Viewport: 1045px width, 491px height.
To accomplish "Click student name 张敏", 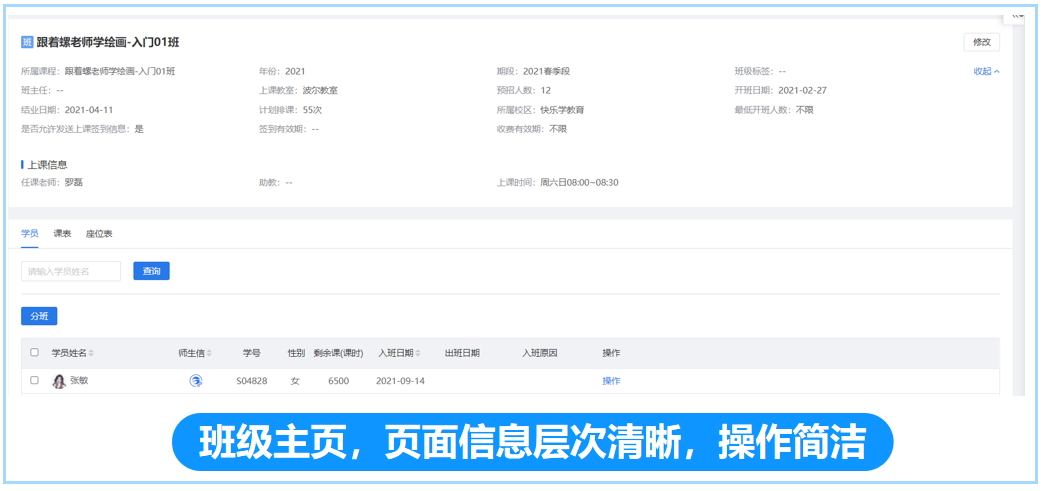I will coord(79,380).
